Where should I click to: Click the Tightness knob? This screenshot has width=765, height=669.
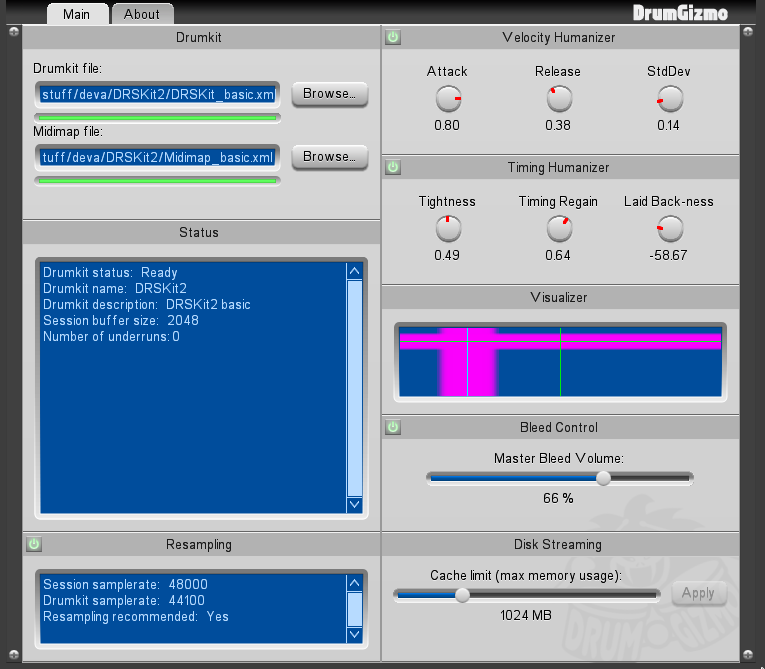pyautogui.click(x=448, y=229)
